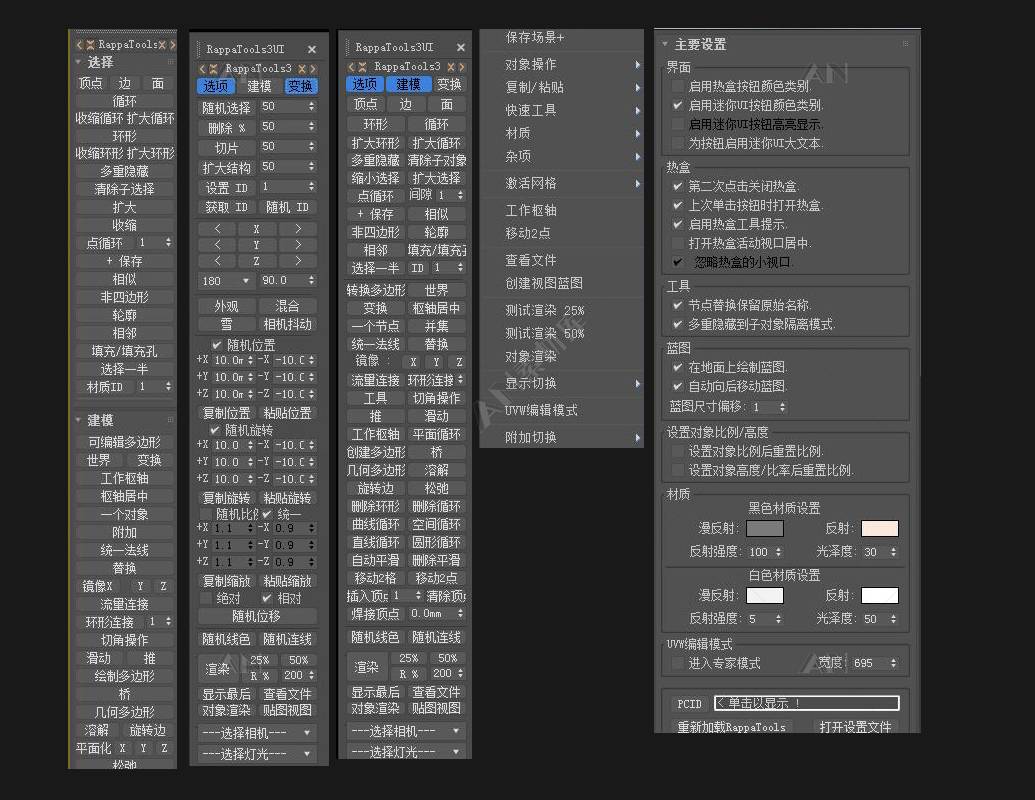1035x800 pixels.
Task: Click the 打开设置文件 button
Action: tap(855, 727)
